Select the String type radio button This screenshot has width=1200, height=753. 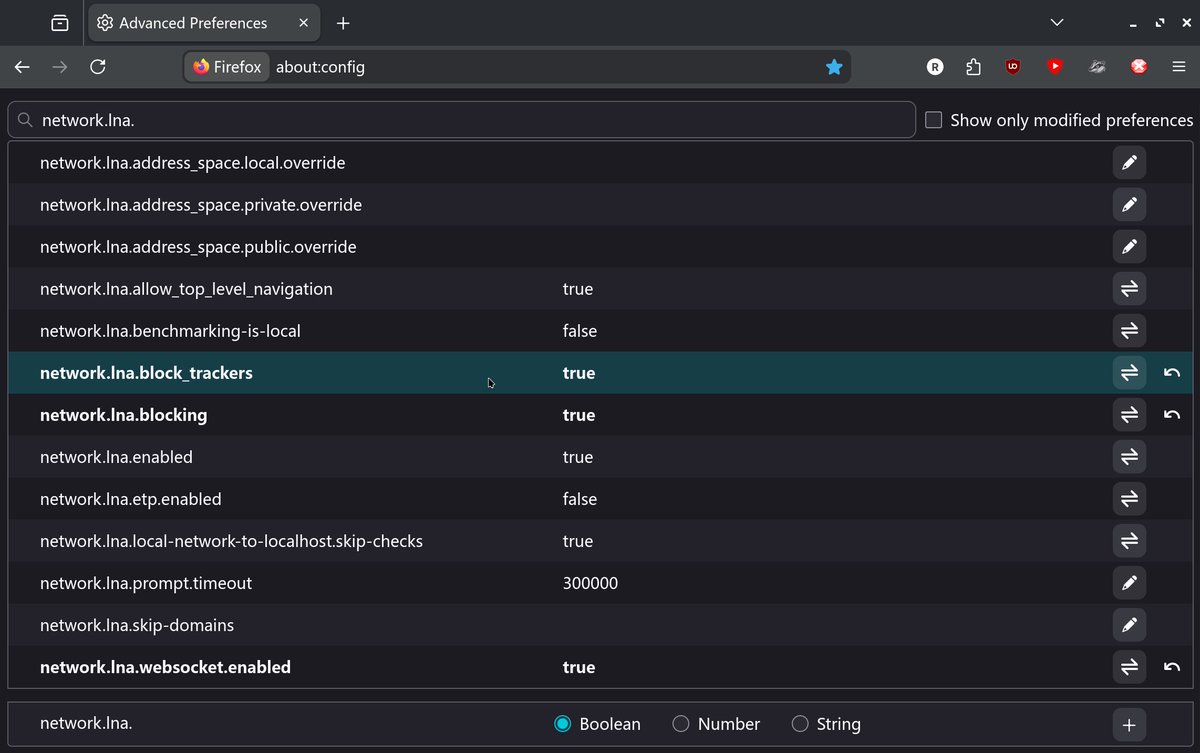click(x=800, y=724)
